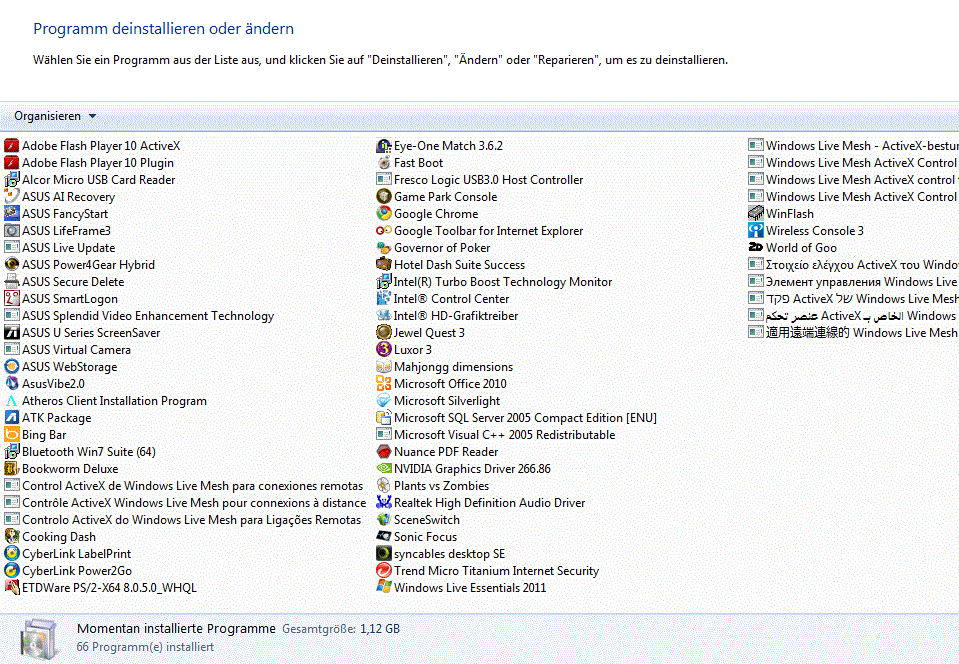
Task: Click the WinFlash icon
Action: coord(756,213)
